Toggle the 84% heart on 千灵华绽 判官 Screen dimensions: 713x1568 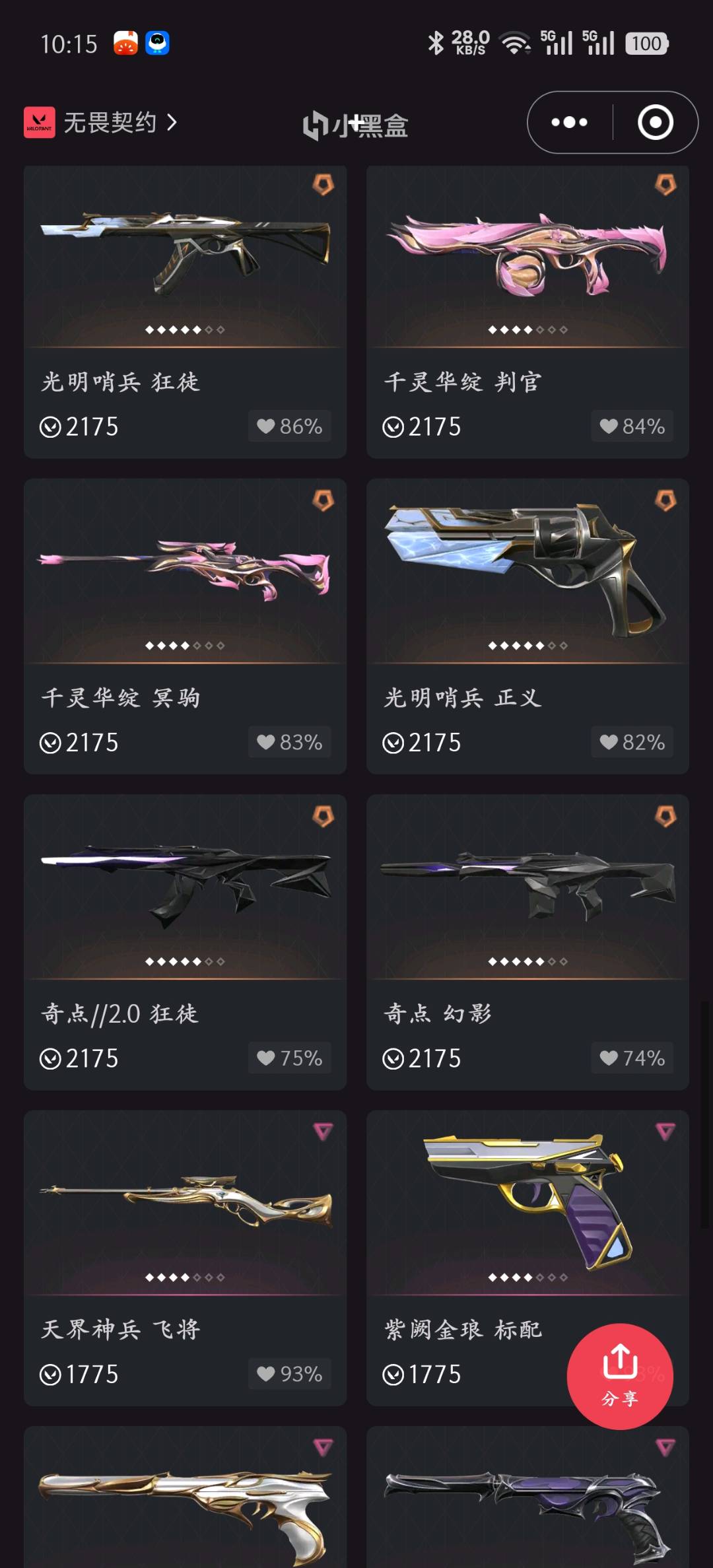[x=632, y=426]
